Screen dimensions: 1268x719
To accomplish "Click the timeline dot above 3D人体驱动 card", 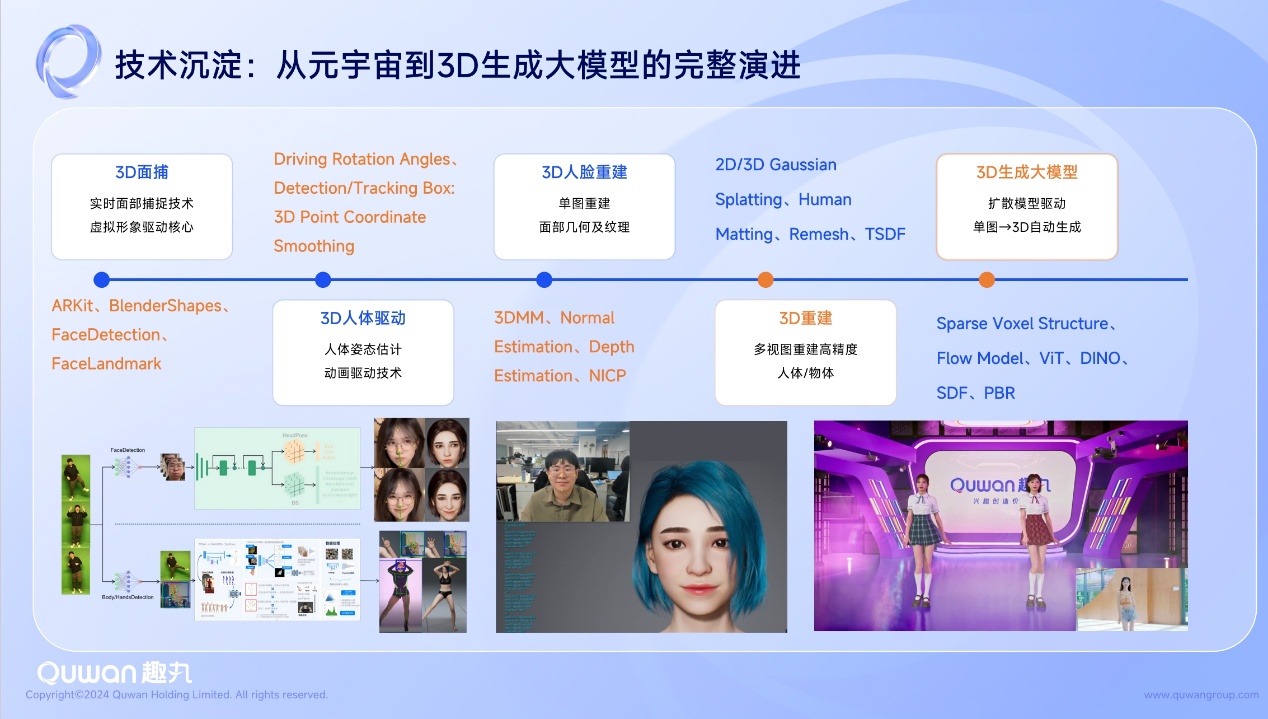I will 322,280.
